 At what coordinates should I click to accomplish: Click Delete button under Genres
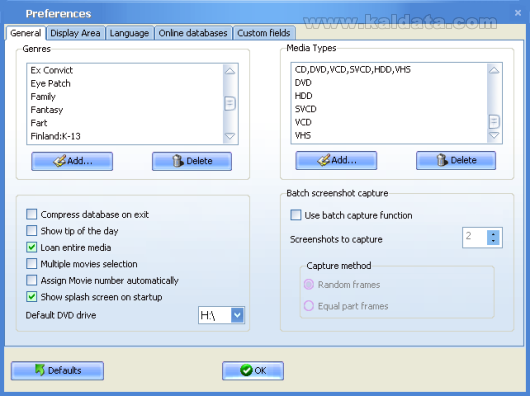click(x=192, y=161)
